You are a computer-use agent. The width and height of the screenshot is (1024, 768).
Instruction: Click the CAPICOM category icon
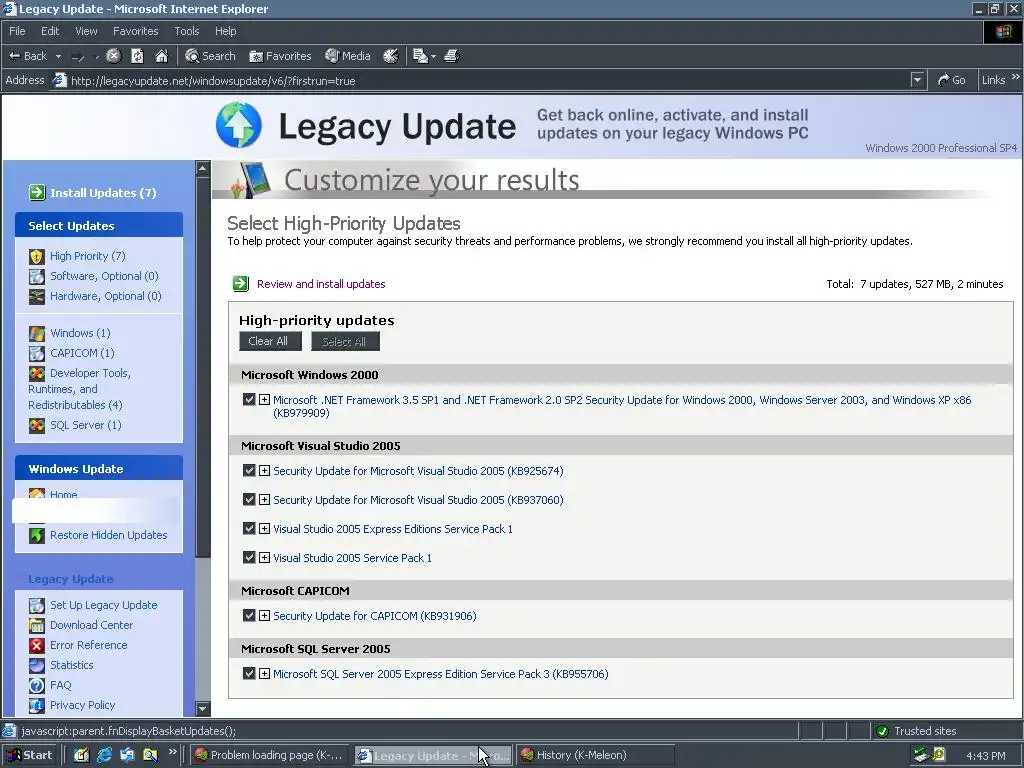click(37, 353)
